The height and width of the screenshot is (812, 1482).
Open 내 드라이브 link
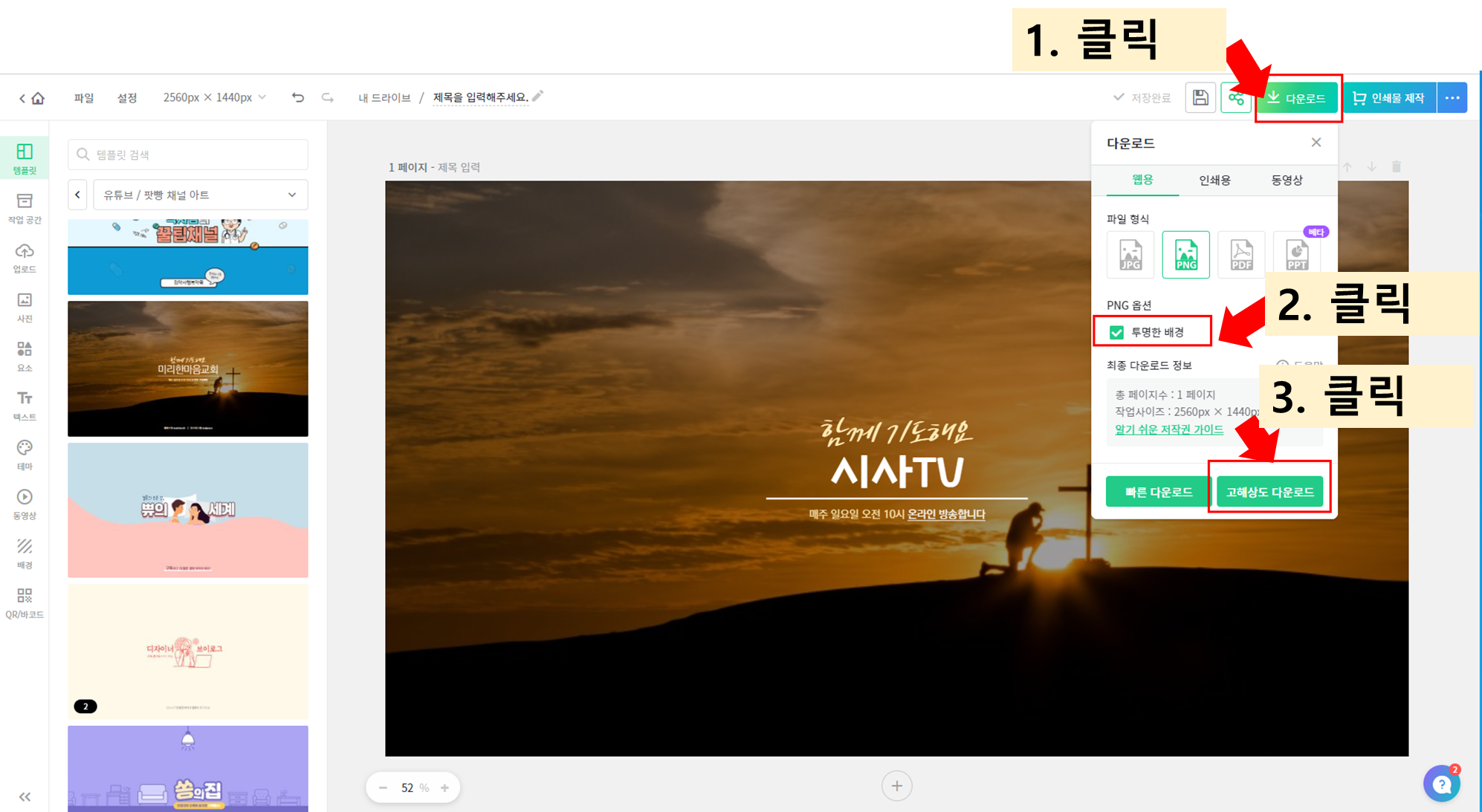[x=384, y=98]
